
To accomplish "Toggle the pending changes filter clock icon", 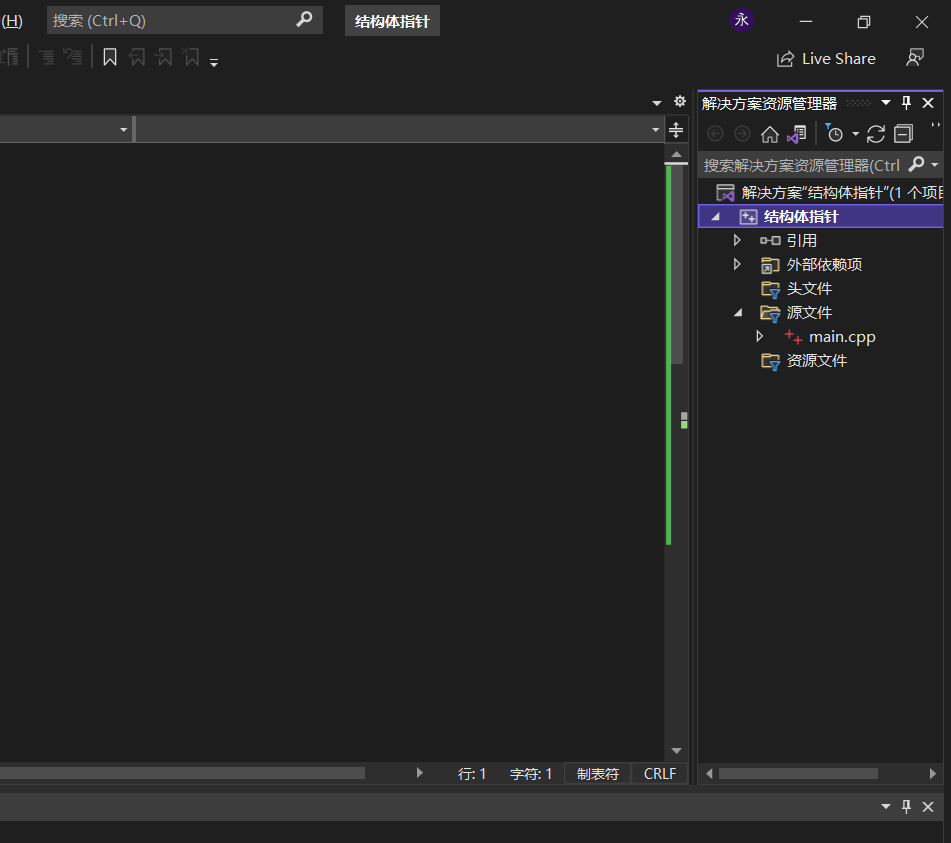I will coord(834,133).
